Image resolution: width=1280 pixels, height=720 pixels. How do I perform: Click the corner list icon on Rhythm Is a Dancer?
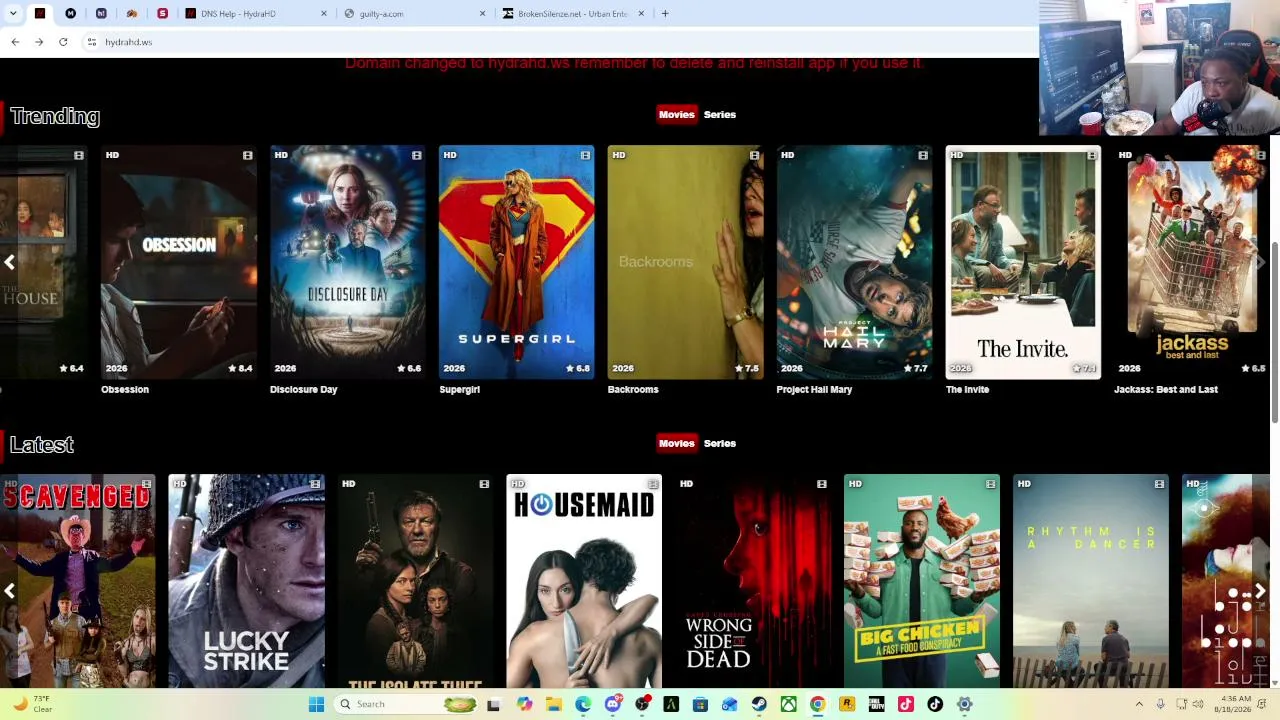1160,484
